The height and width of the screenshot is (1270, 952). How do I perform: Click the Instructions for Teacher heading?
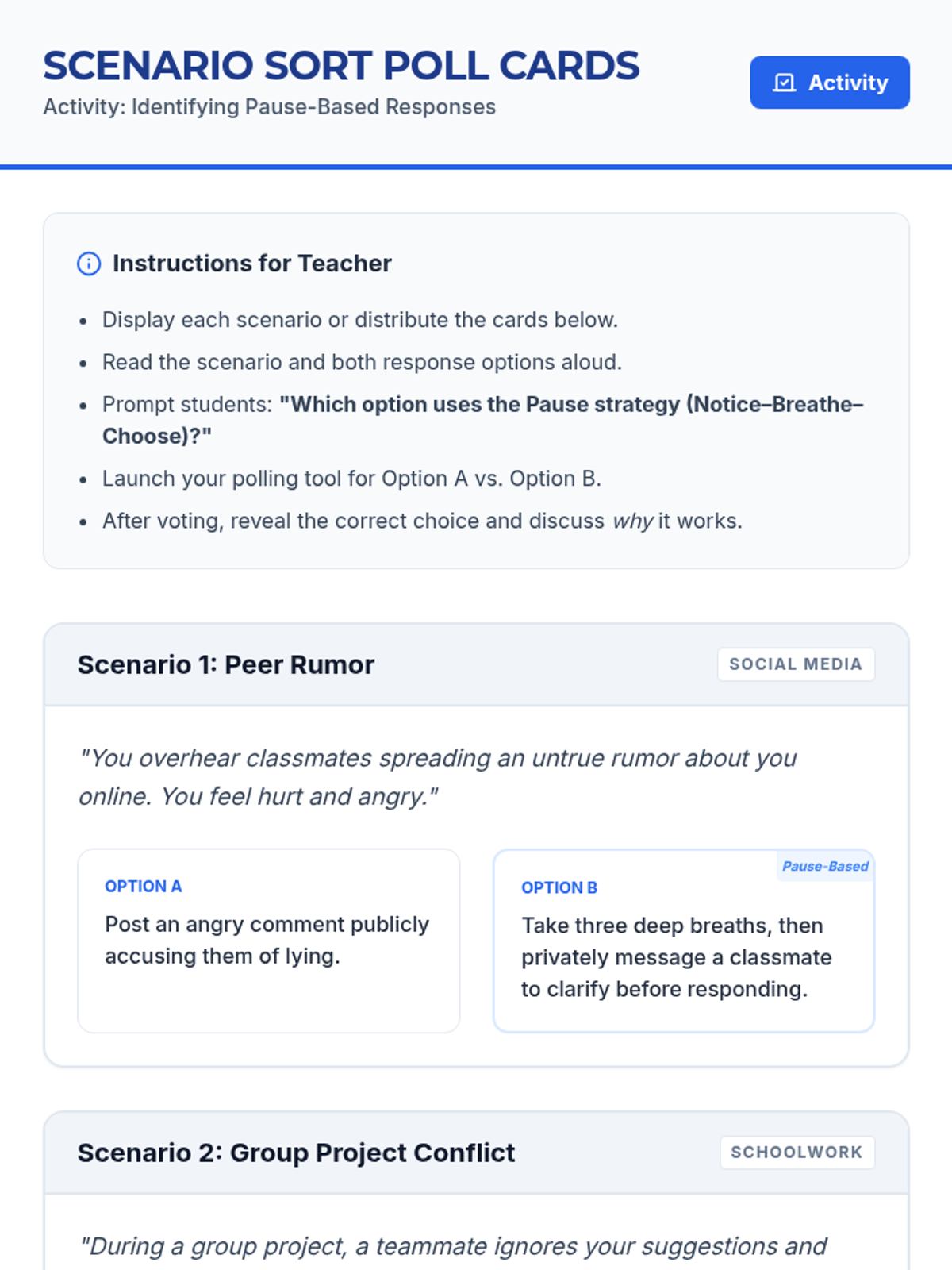[252, 264]
